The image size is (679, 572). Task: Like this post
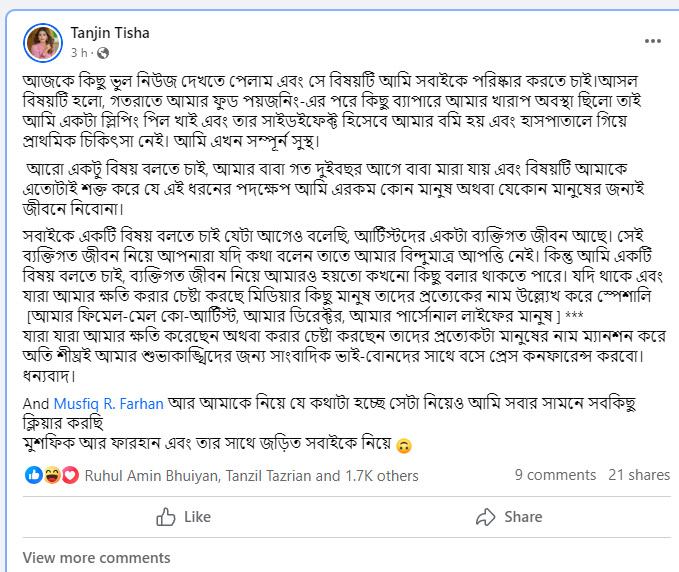[x=184, y=517]
